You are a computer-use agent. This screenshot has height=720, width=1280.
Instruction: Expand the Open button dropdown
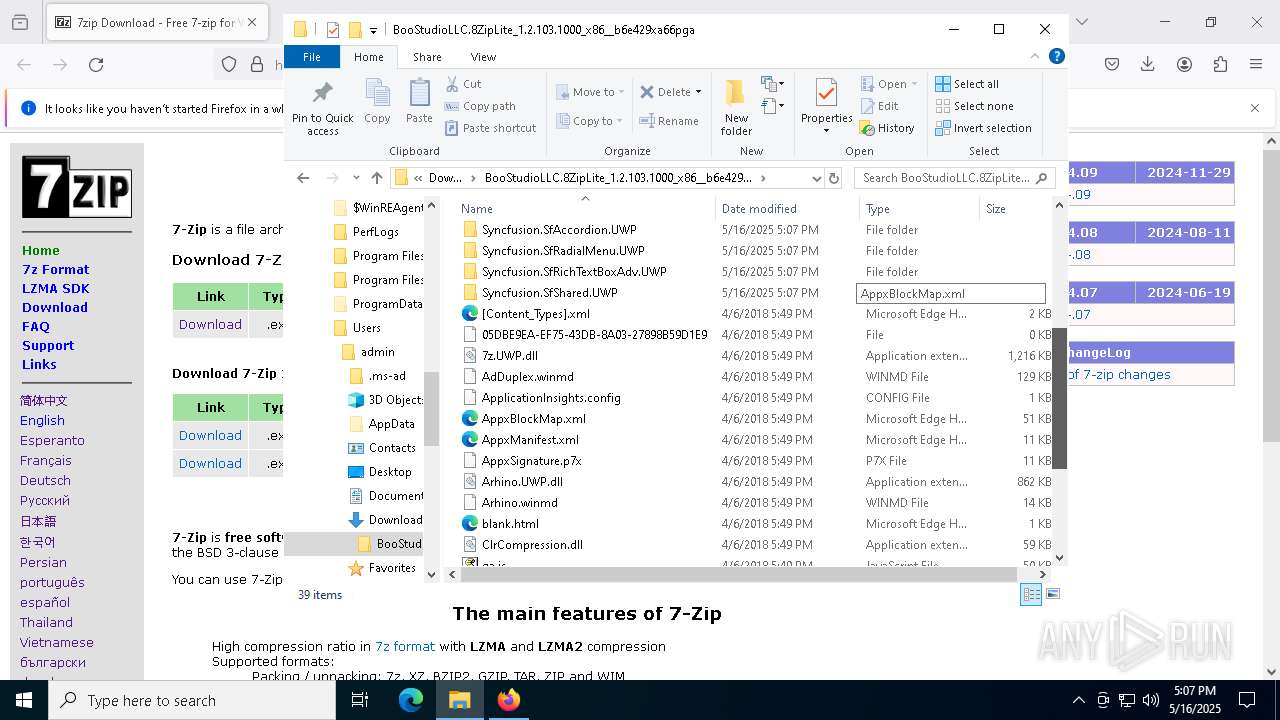[914, 84]
